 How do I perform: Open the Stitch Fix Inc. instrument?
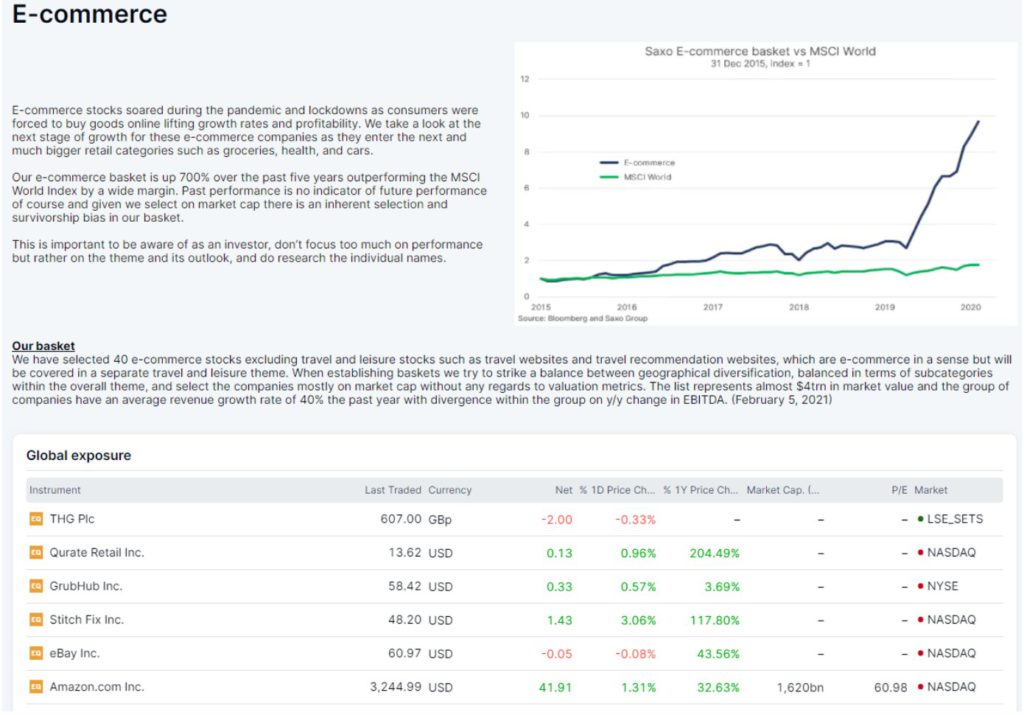pyautogui.click(x=86, y=620)
